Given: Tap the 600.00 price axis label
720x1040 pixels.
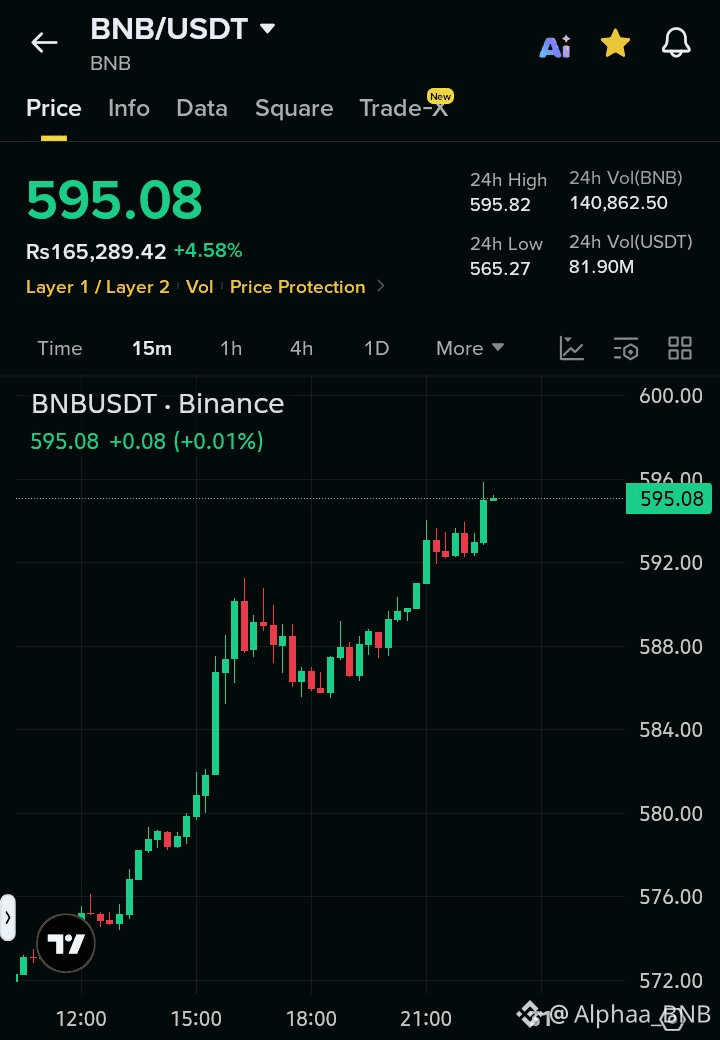Looking at the screenshot, I should pos(671,396).
